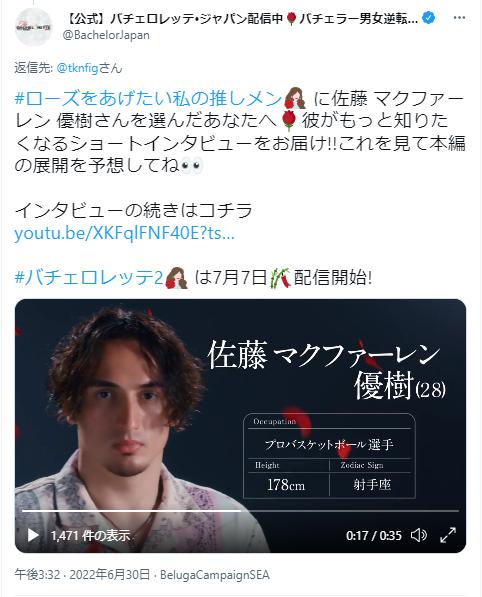Seek along the video progress bar
This screenshot has width=482, height=597.
[240, 511]
